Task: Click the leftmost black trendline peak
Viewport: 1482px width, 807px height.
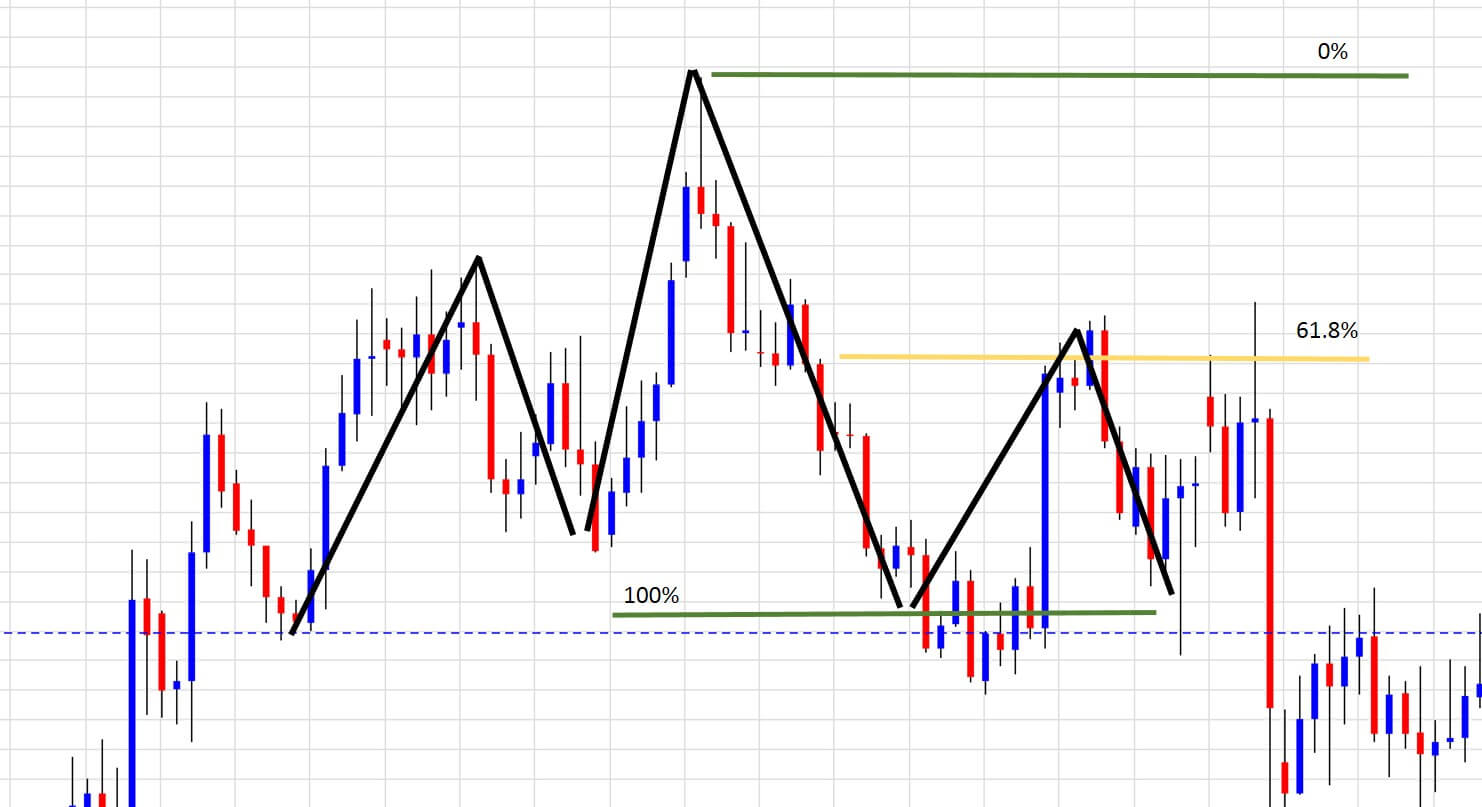Action: (x=478, y=258)
